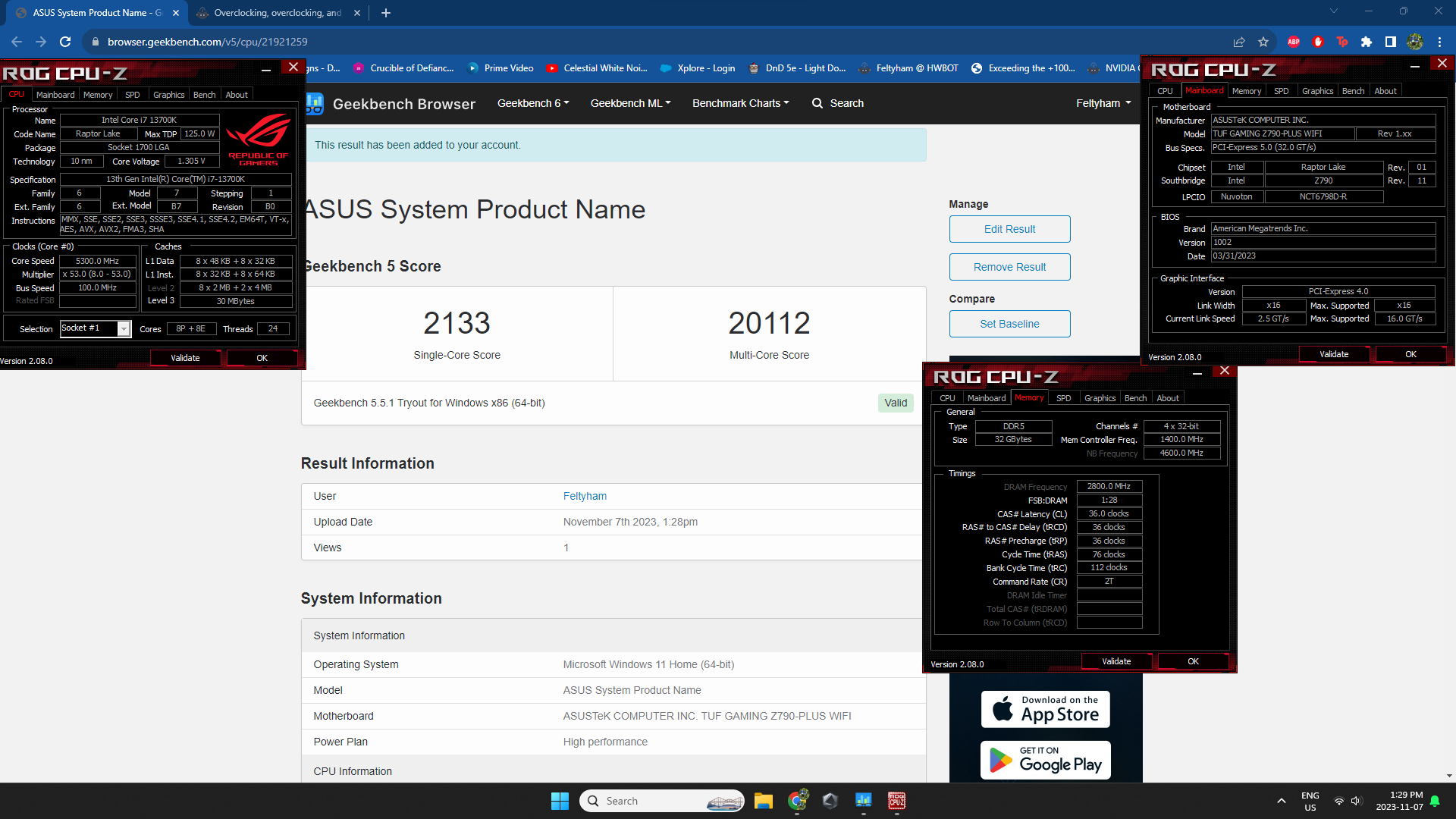This screenshot has height=819, width=1456.
Task: Open File Explorer from the taskbar
Action: pyautogui.click(x=764, y=801)
